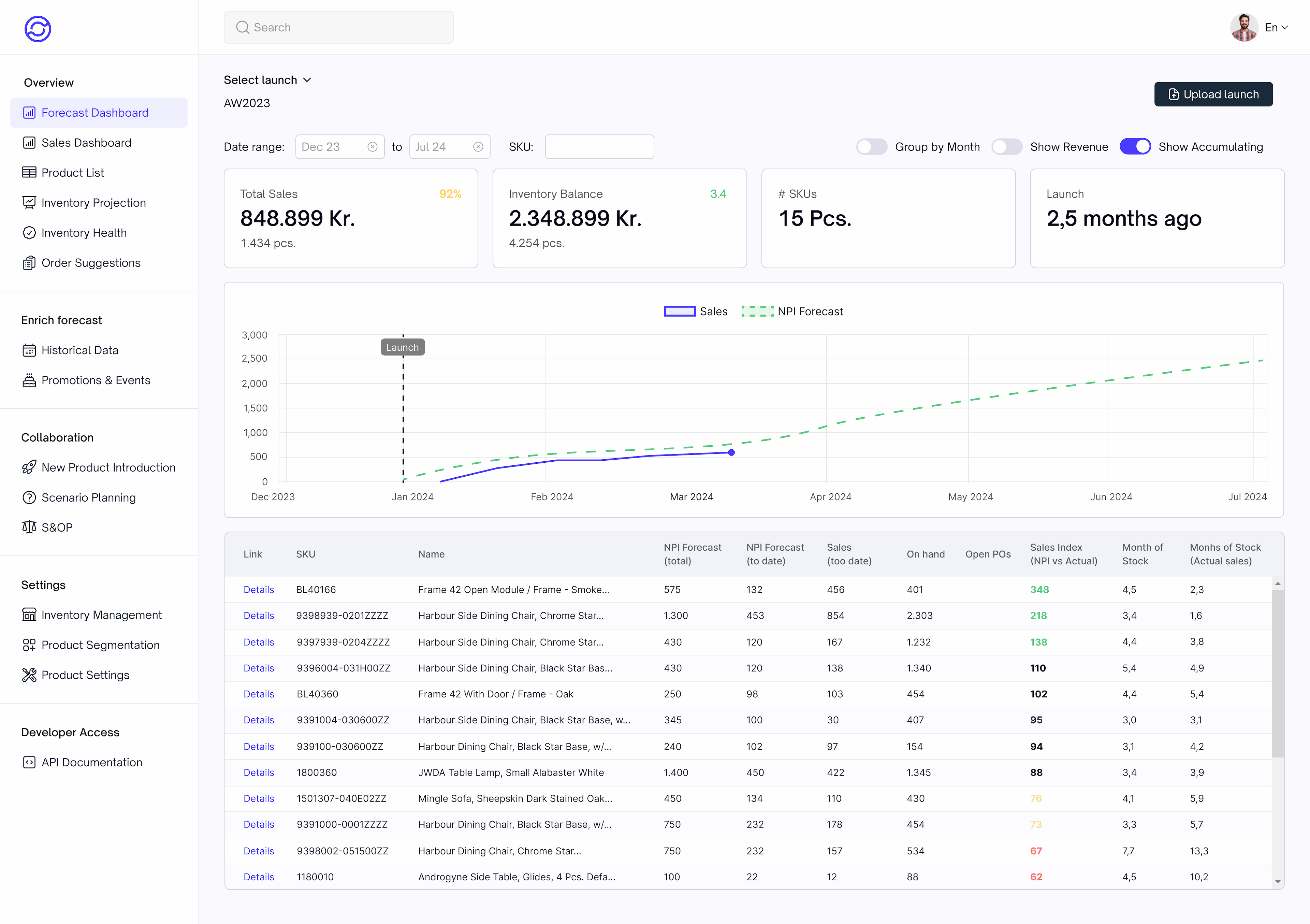
Task: Click the Product Settings tools icon
Action: pyautogui.click(x=29, y=675)
